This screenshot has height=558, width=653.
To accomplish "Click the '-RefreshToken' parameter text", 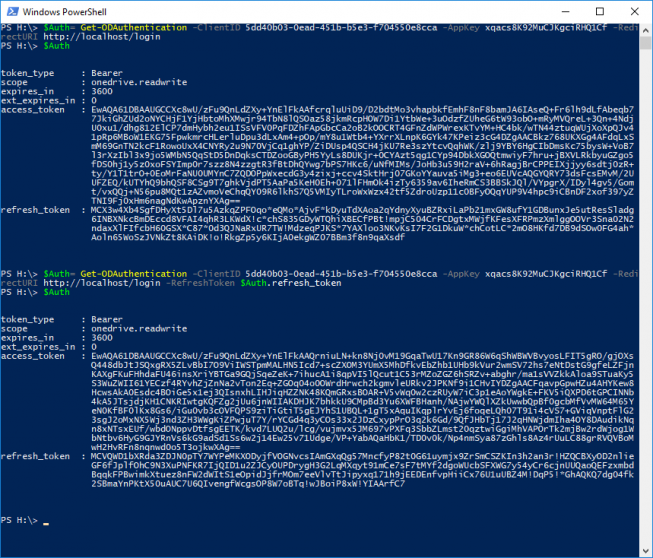I will coord(200,283).
